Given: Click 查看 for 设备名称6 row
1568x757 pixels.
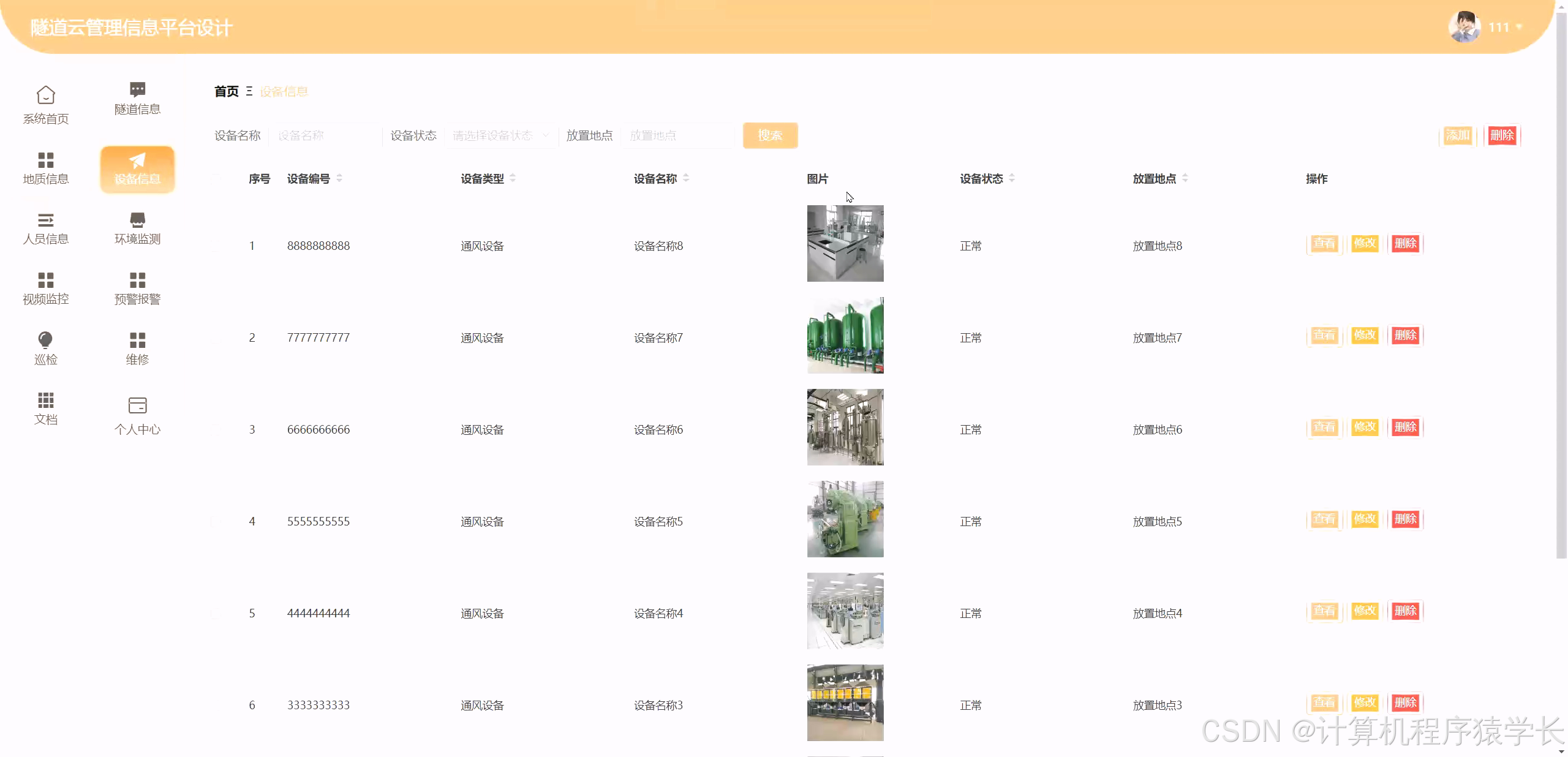Looking at the screenshot, I should (x=1324, y=427).
